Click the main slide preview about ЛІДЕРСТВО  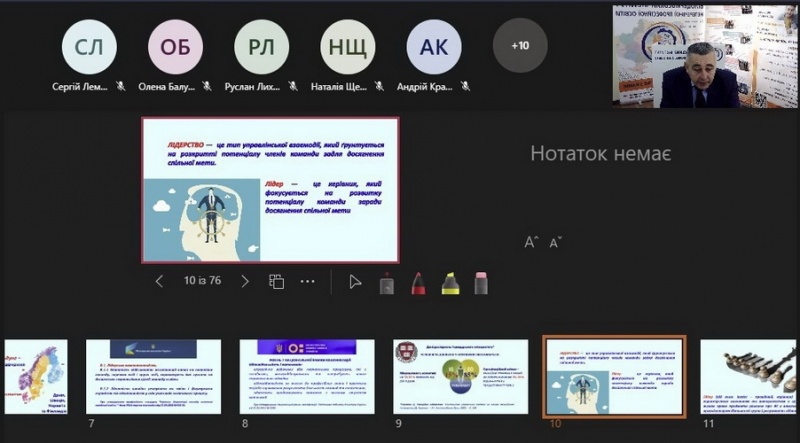(270, 190)
